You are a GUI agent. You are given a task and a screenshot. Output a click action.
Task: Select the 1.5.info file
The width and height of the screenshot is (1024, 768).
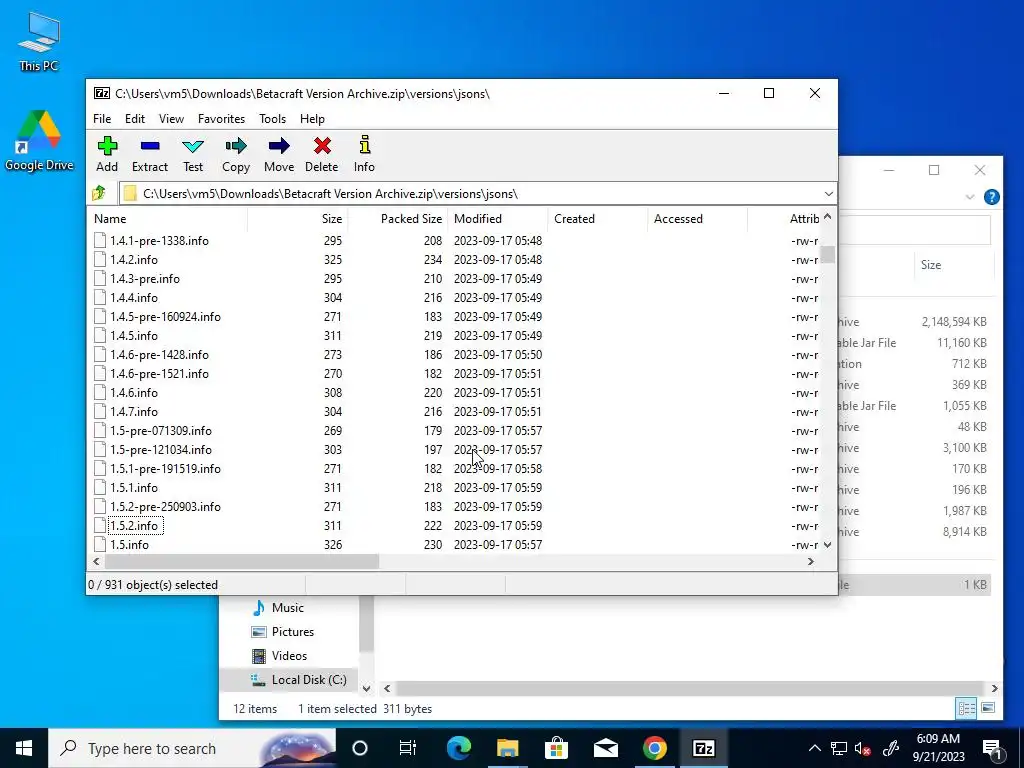(129, 544)
